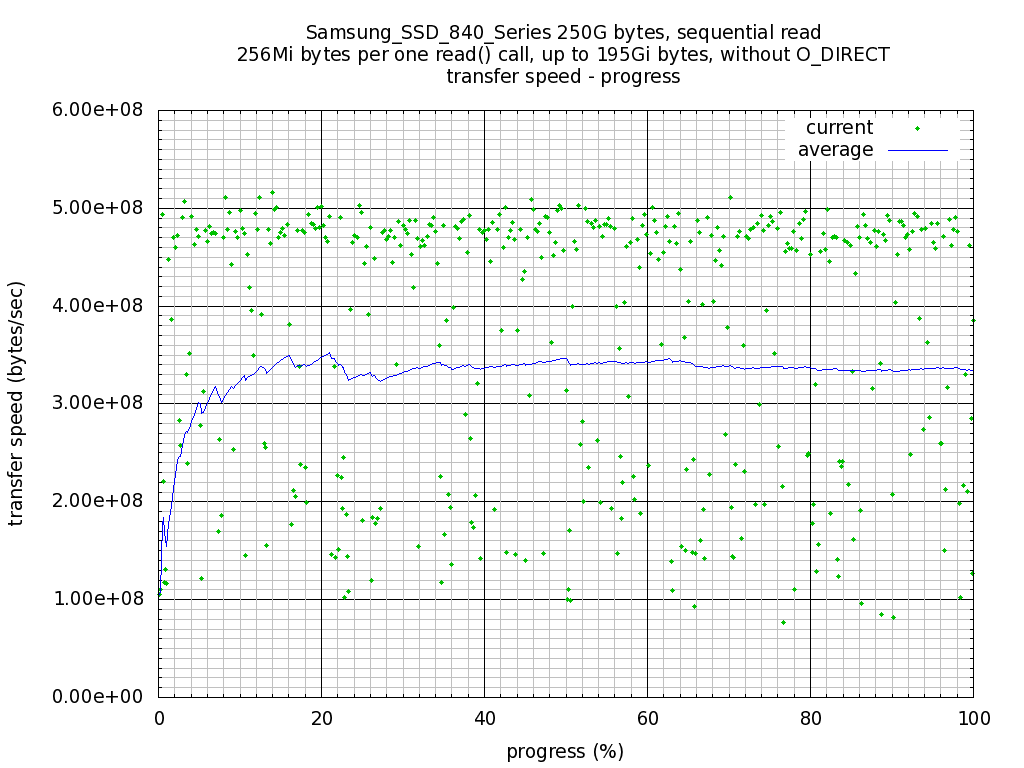
Task: Click the '20' x-axis tick label
Action: tap(321, 719)
